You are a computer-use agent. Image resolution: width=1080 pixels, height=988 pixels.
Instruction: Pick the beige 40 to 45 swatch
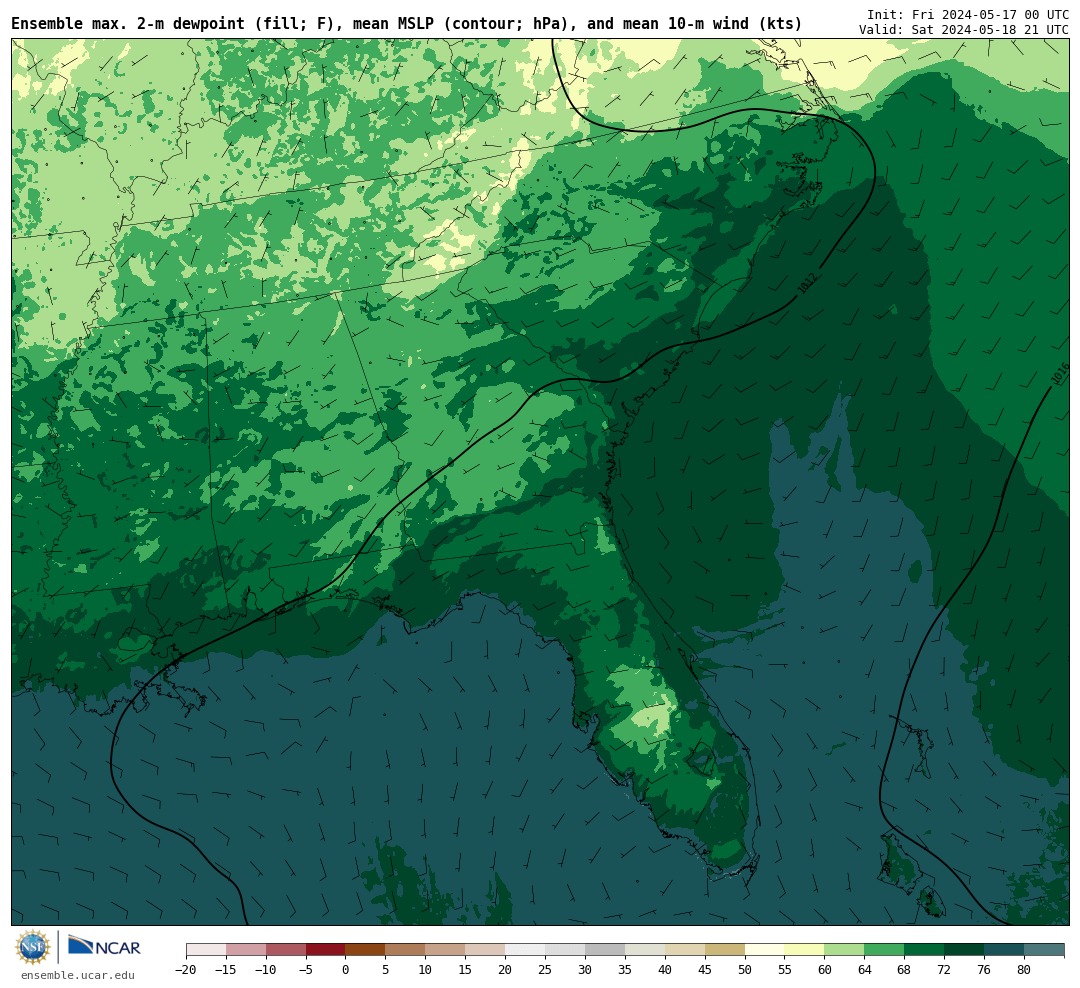[685, 950]
